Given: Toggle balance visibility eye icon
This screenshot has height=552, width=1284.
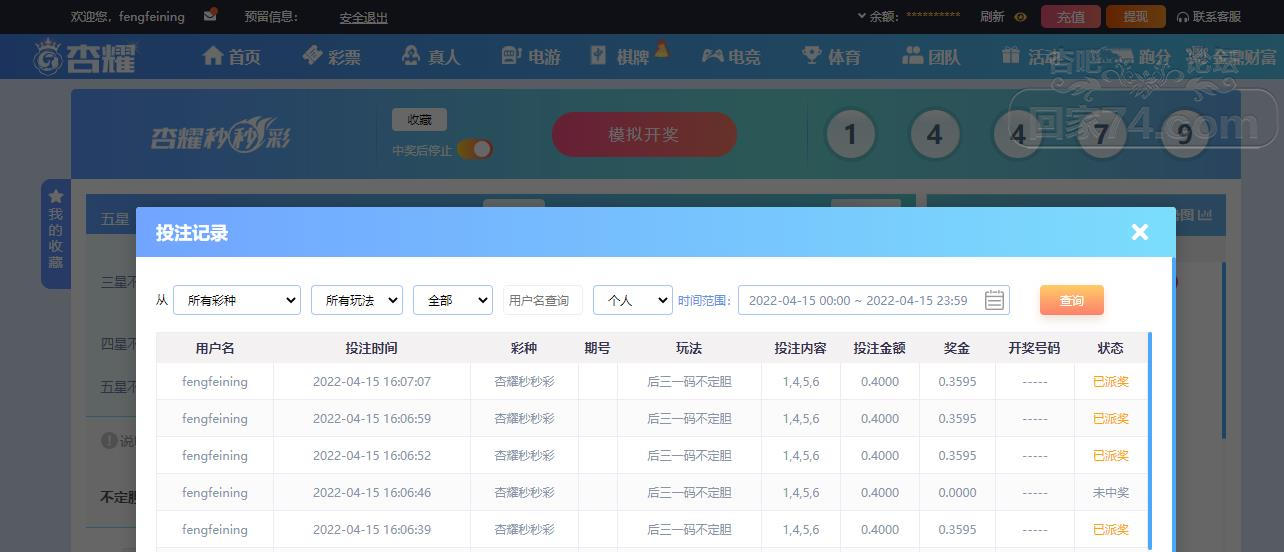Looking at the screenshot, I should [x=1021, y=17].
